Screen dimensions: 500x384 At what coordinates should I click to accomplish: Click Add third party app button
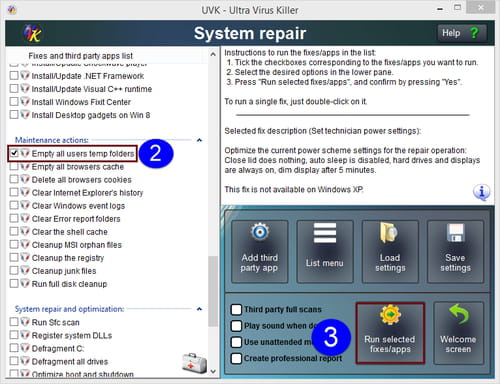tap(260, 252)
